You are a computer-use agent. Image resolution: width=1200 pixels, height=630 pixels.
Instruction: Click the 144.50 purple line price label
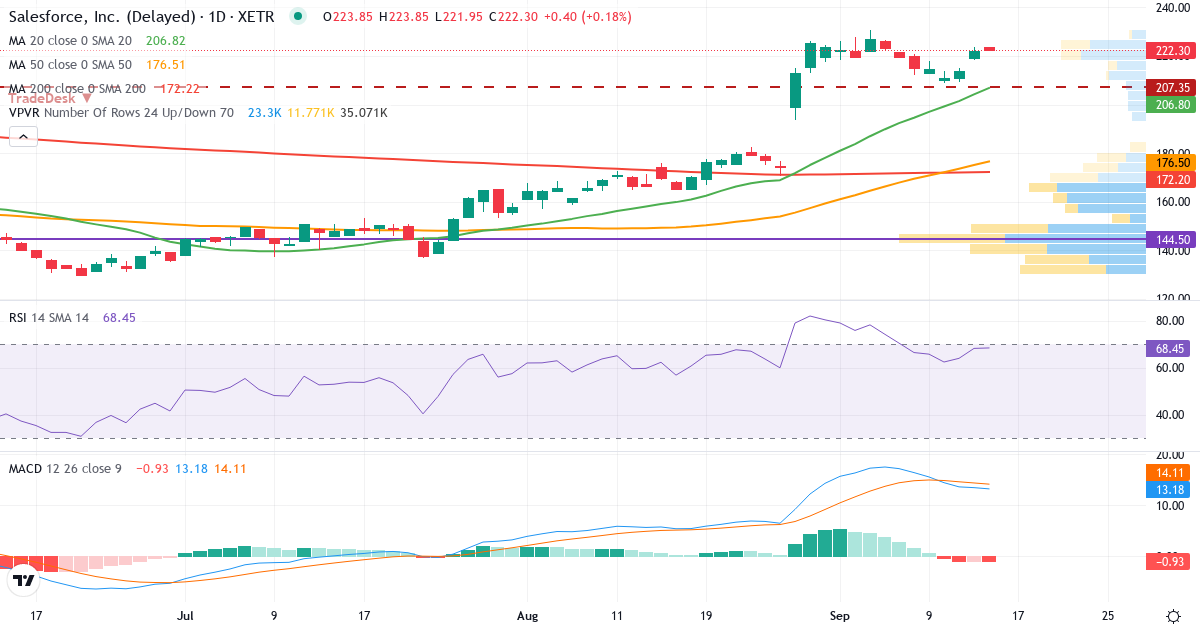tap(1172, 240)
